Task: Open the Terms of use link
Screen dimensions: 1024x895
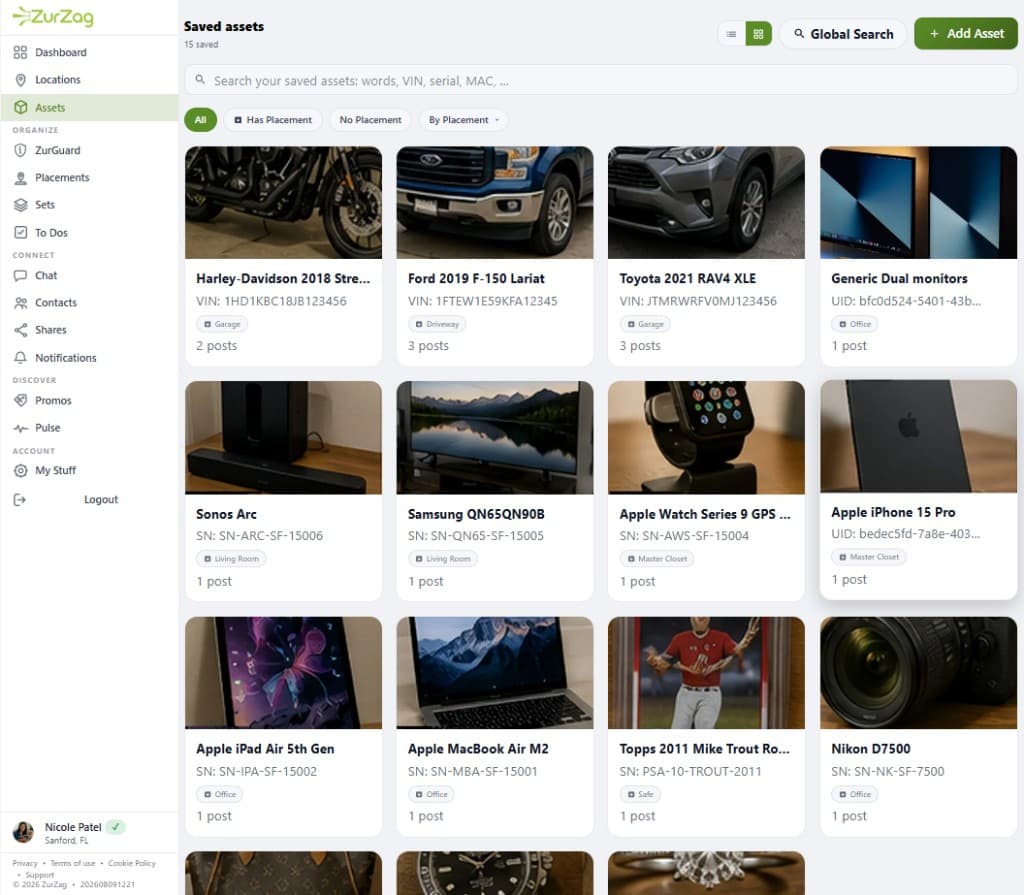Action: click(x=72, y=864)
